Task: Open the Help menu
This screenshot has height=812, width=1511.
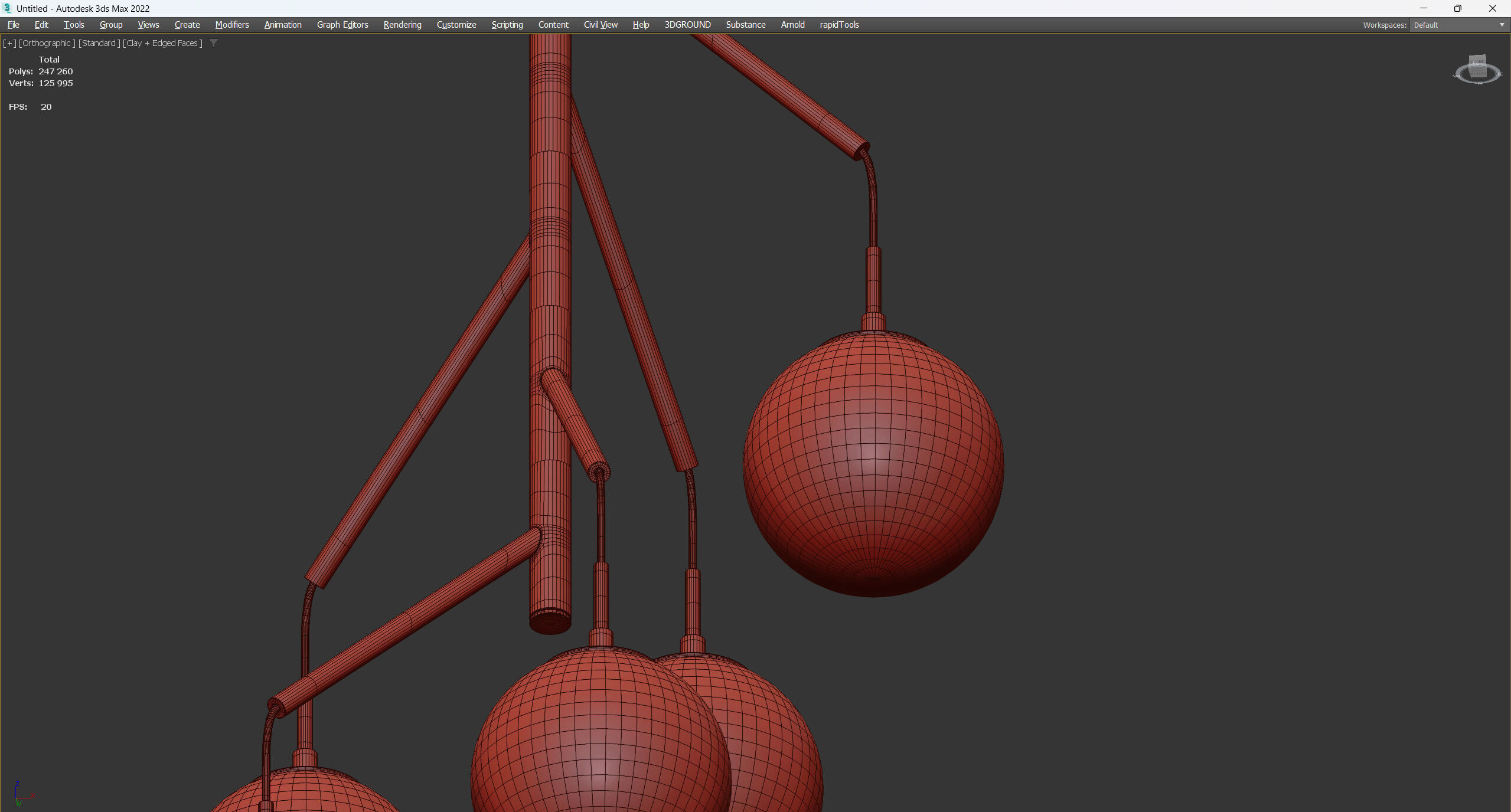Action: point(641,25)
